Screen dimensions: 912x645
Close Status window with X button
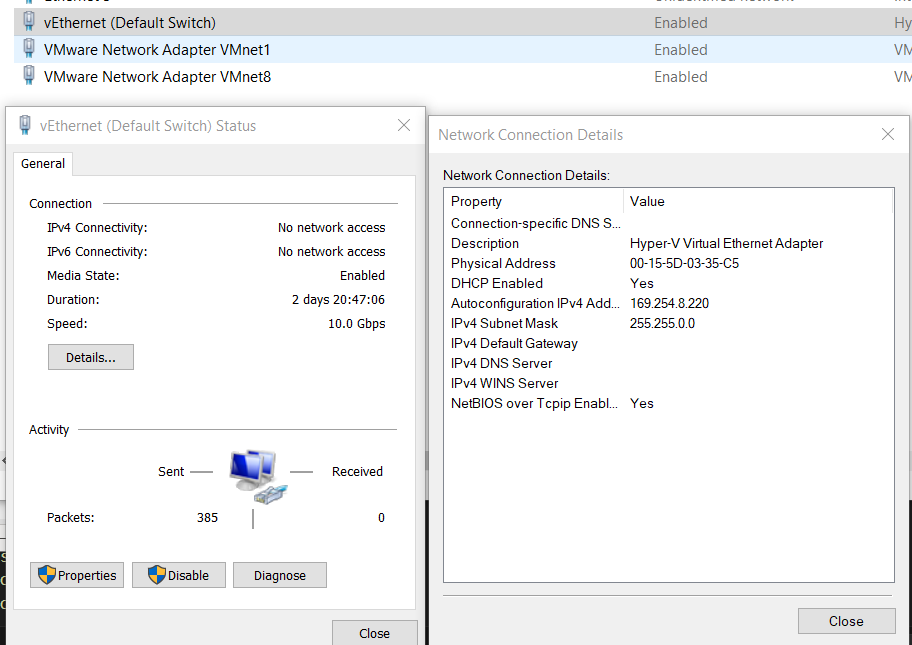tap(404, 126)
